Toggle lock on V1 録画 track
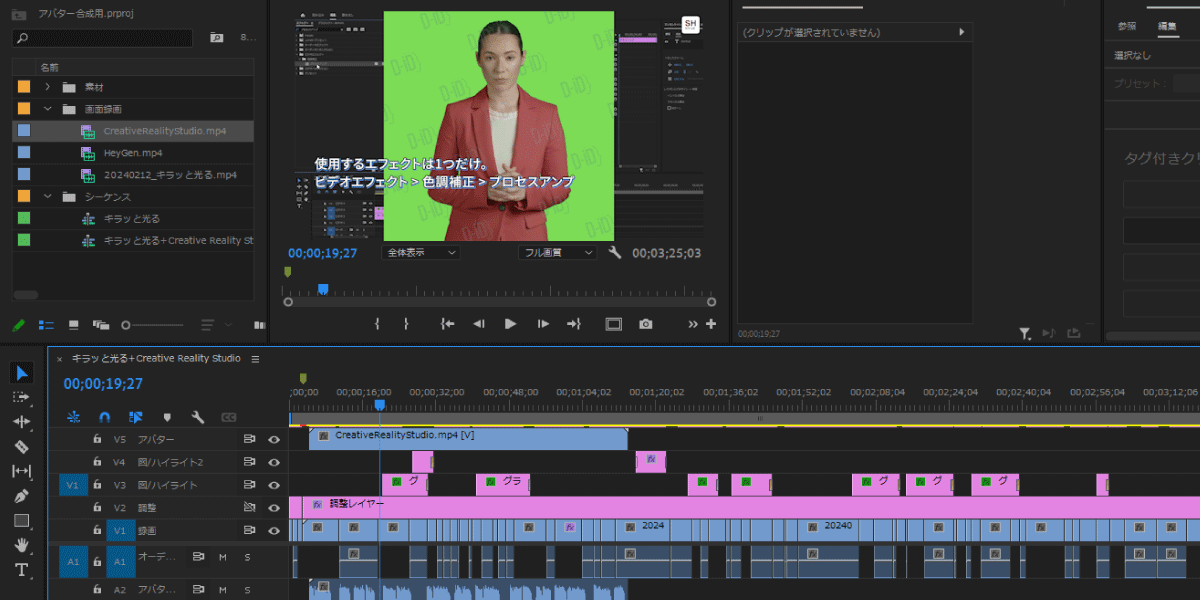Screen dimensions: 1200x600 [97, 530]
